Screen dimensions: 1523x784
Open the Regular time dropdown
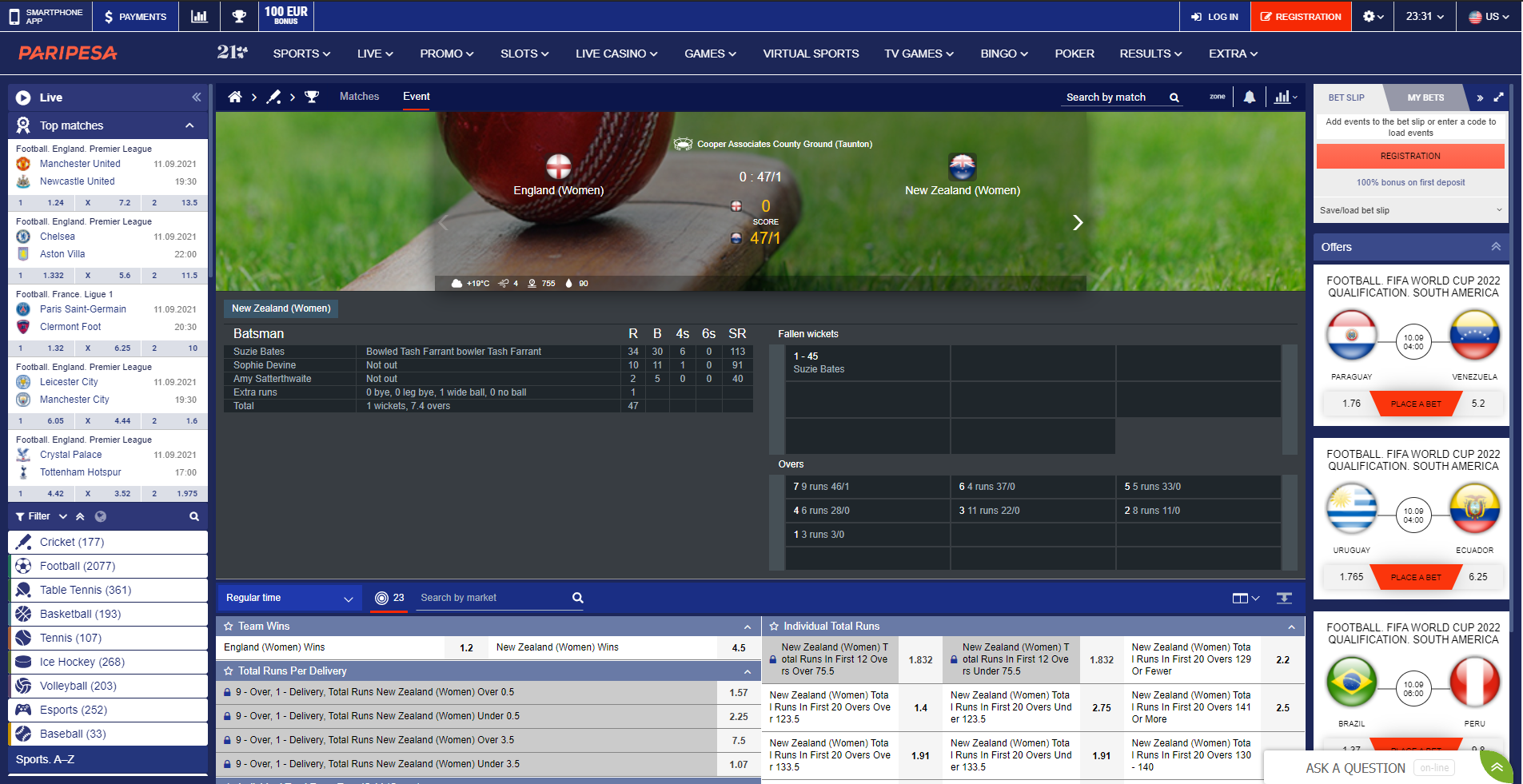[288, 598]
